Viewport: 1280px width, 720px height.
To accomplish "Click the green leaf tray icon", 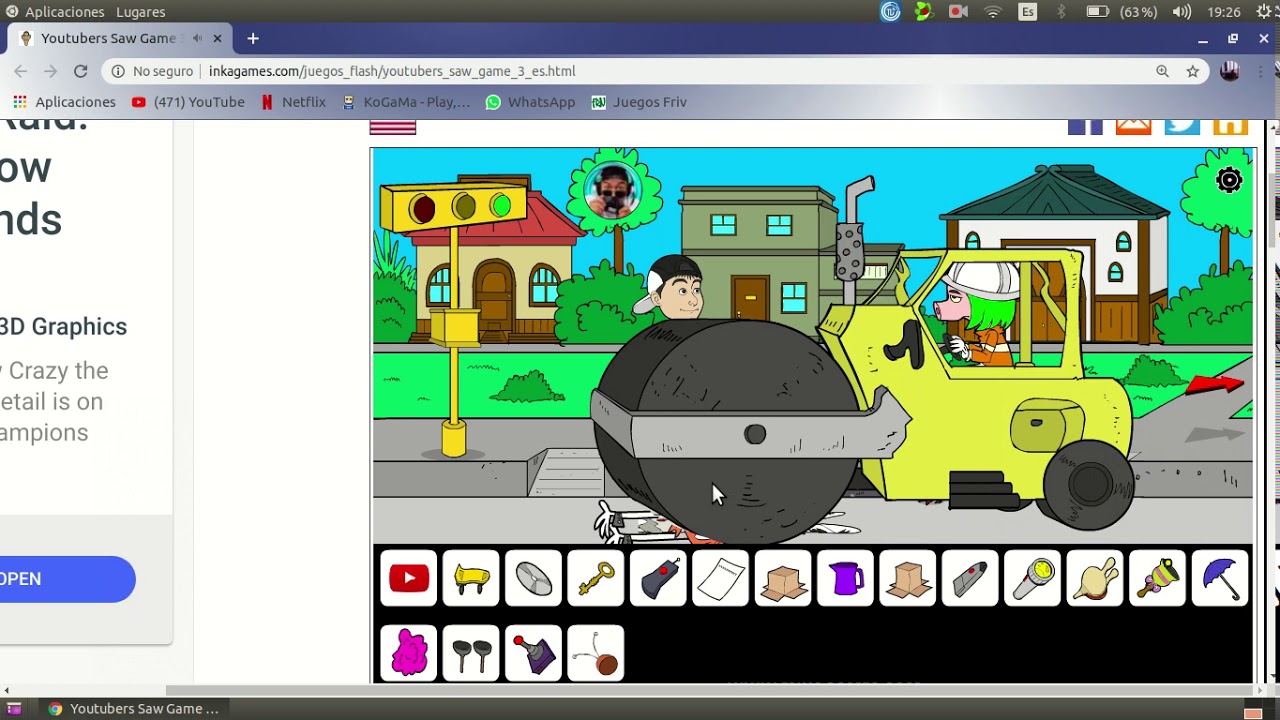I will click(923, 12).
